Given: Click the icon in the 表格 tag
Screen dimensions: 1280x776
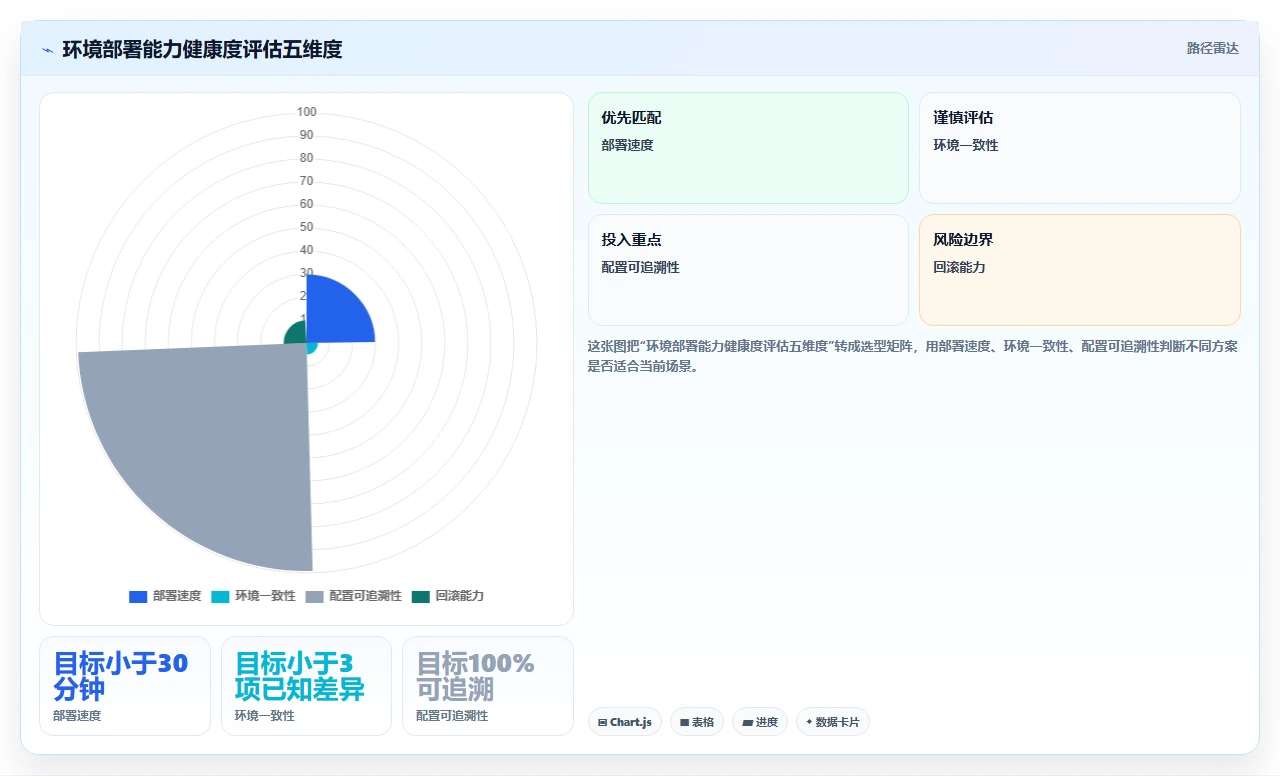Looking at the screenshot, I should tap(684, 722).
